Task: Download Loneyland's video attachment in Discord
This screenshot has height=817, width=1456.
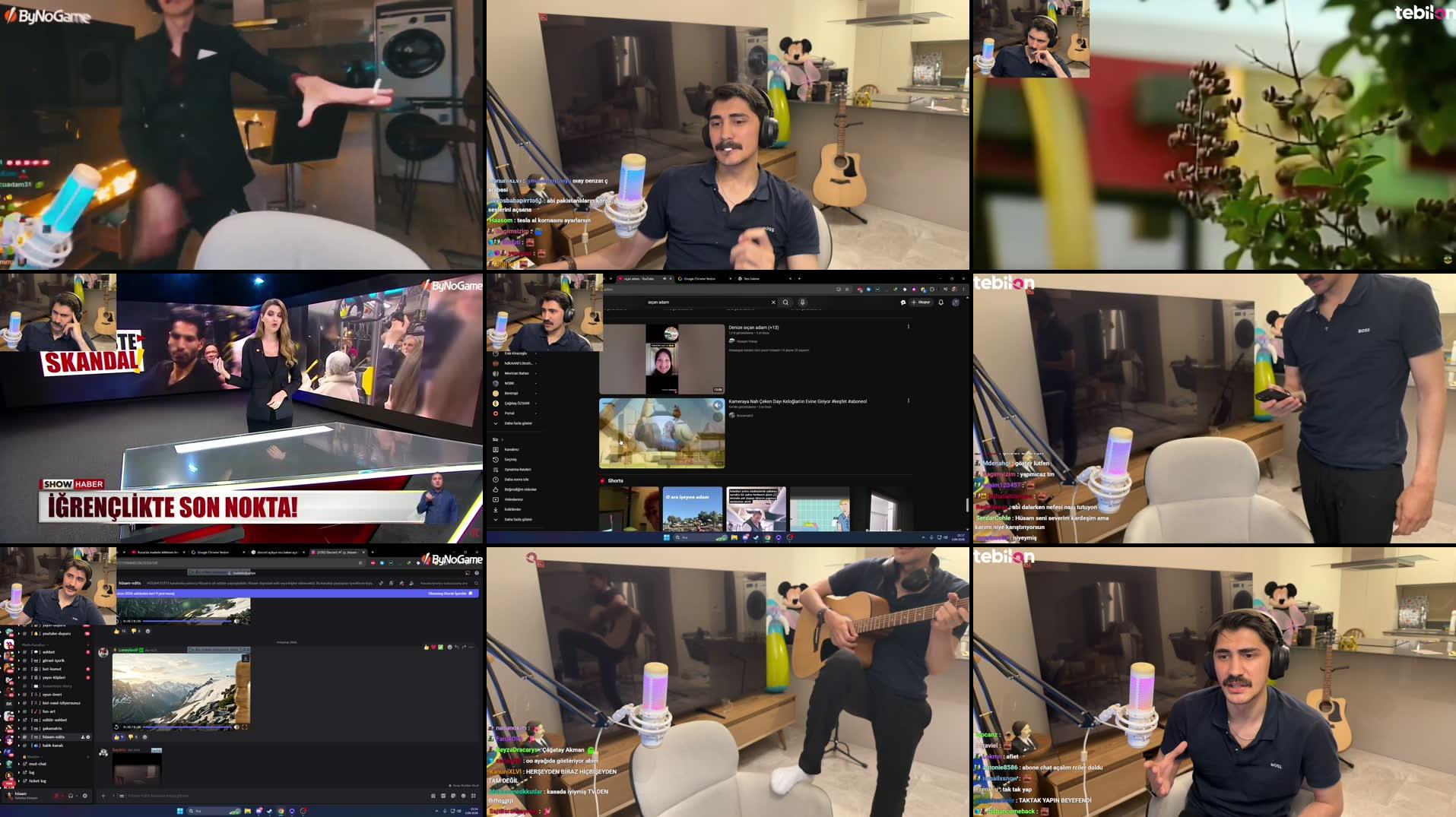Action: [x=246, y=658]
